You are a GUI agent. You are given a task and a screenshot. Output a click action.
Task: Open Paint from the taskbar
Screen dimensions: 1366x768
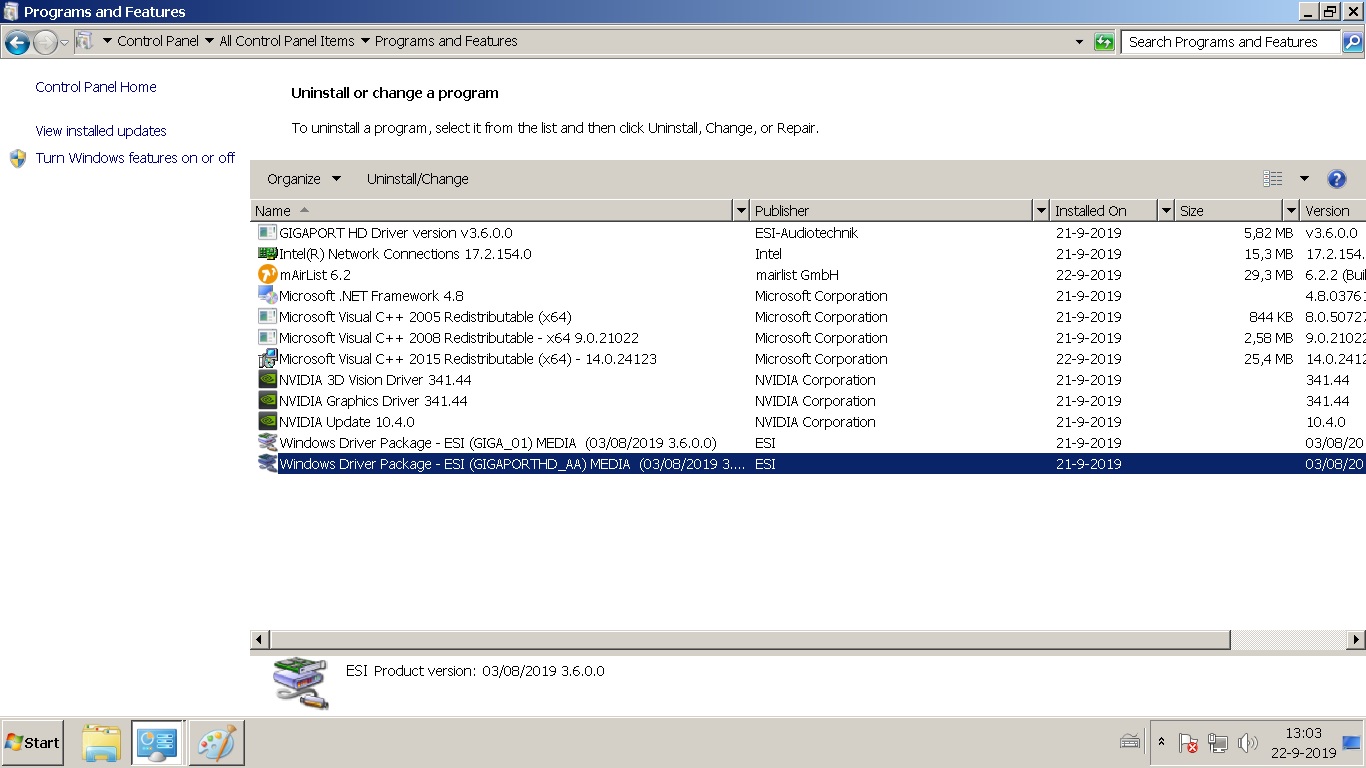point(216,743)
